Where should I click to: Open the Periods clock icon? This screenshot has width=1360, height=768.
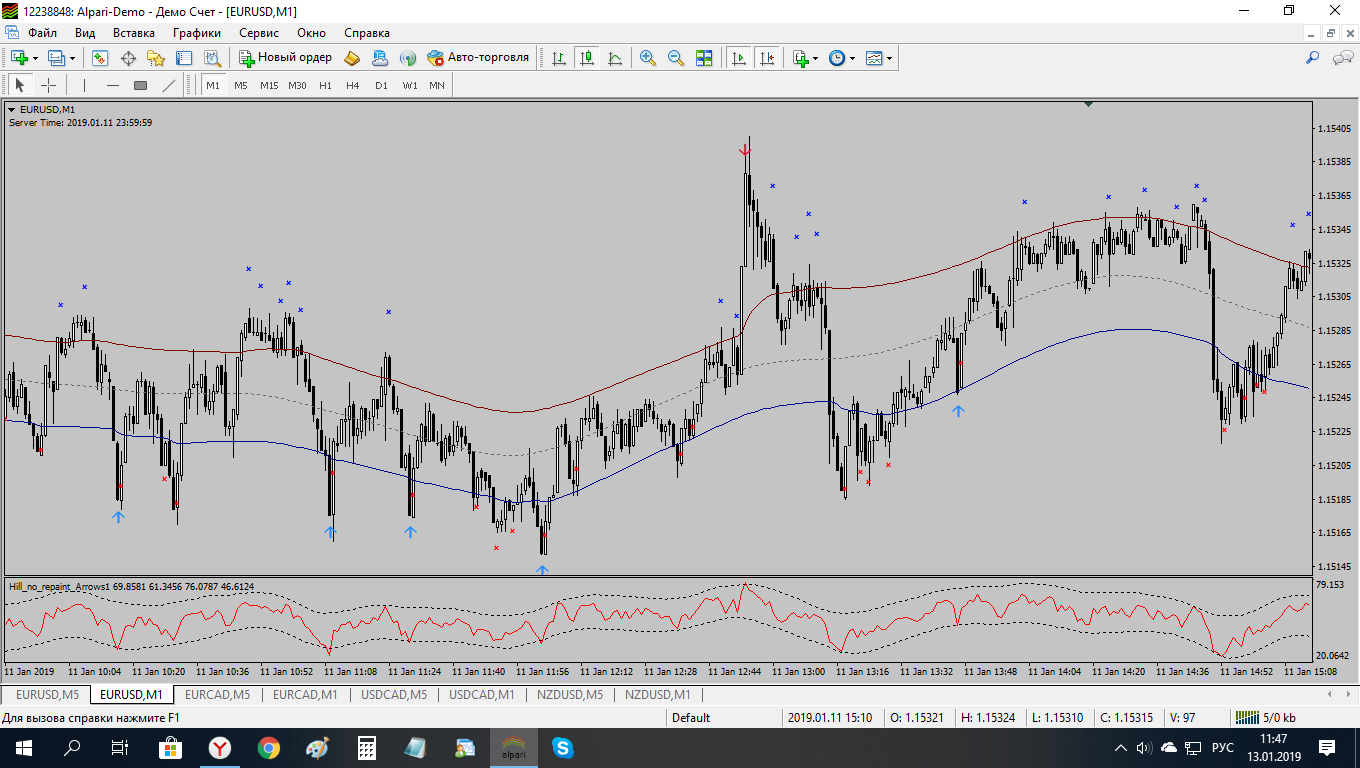coord(837,58)
